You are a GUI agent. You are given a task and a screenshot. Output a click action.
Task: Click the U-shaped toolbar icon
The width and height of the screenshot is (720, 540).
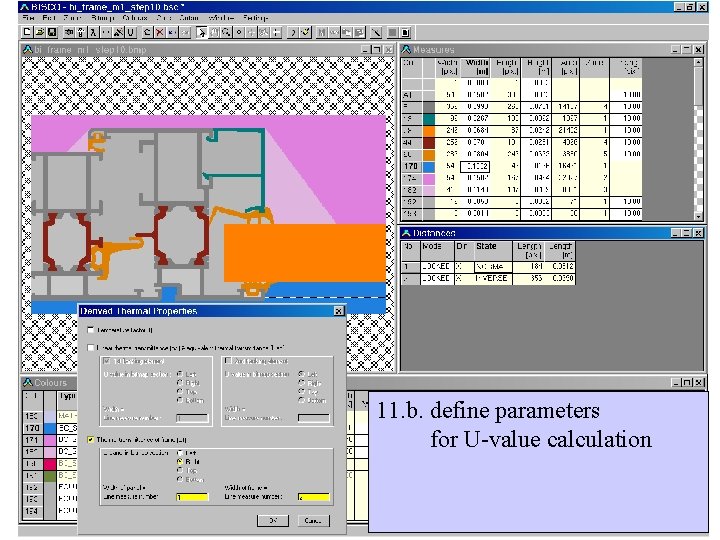[x=131, y=32]
